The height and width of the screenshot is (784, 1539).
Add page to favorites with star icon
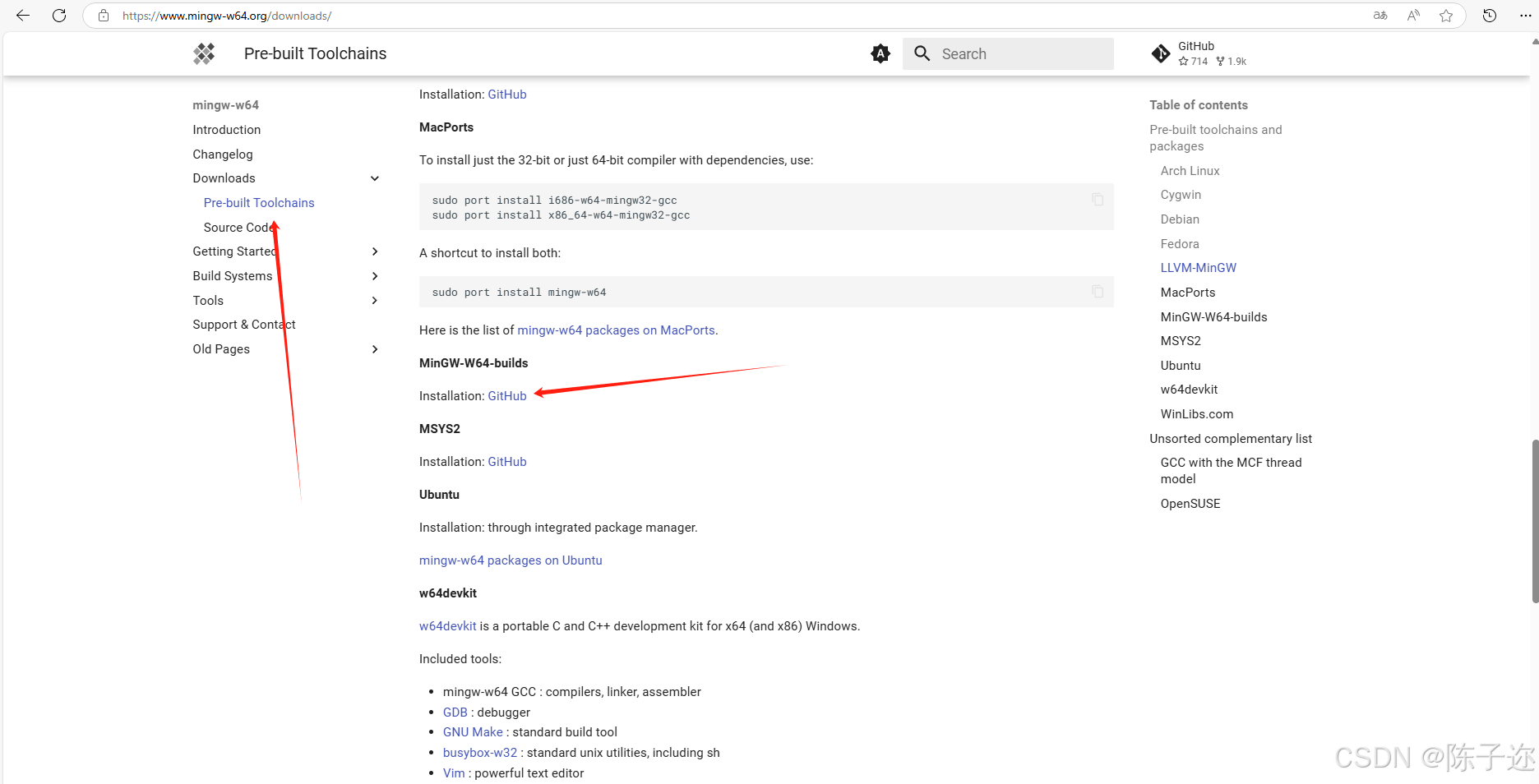pyautogui.click(x=1446, y=16)
